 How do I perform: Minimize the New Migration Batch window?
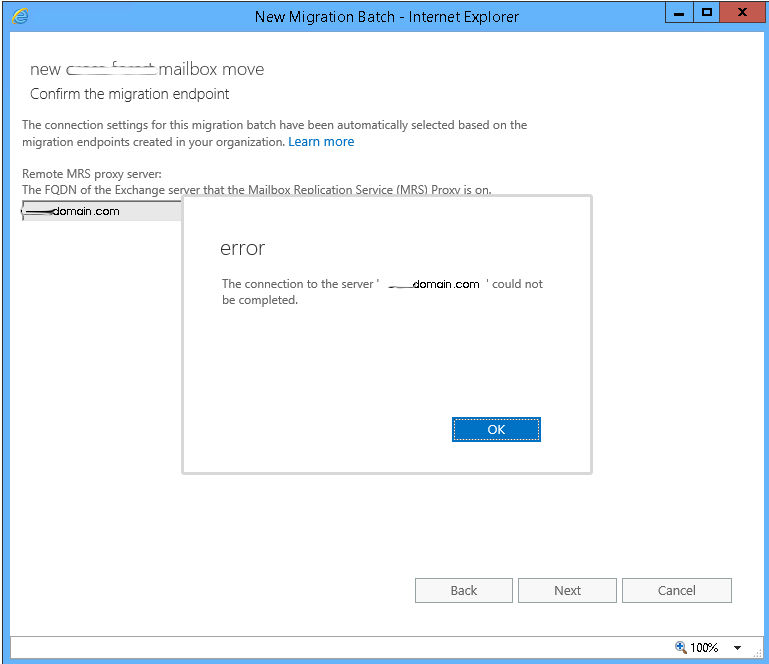(x=677, y=13)
